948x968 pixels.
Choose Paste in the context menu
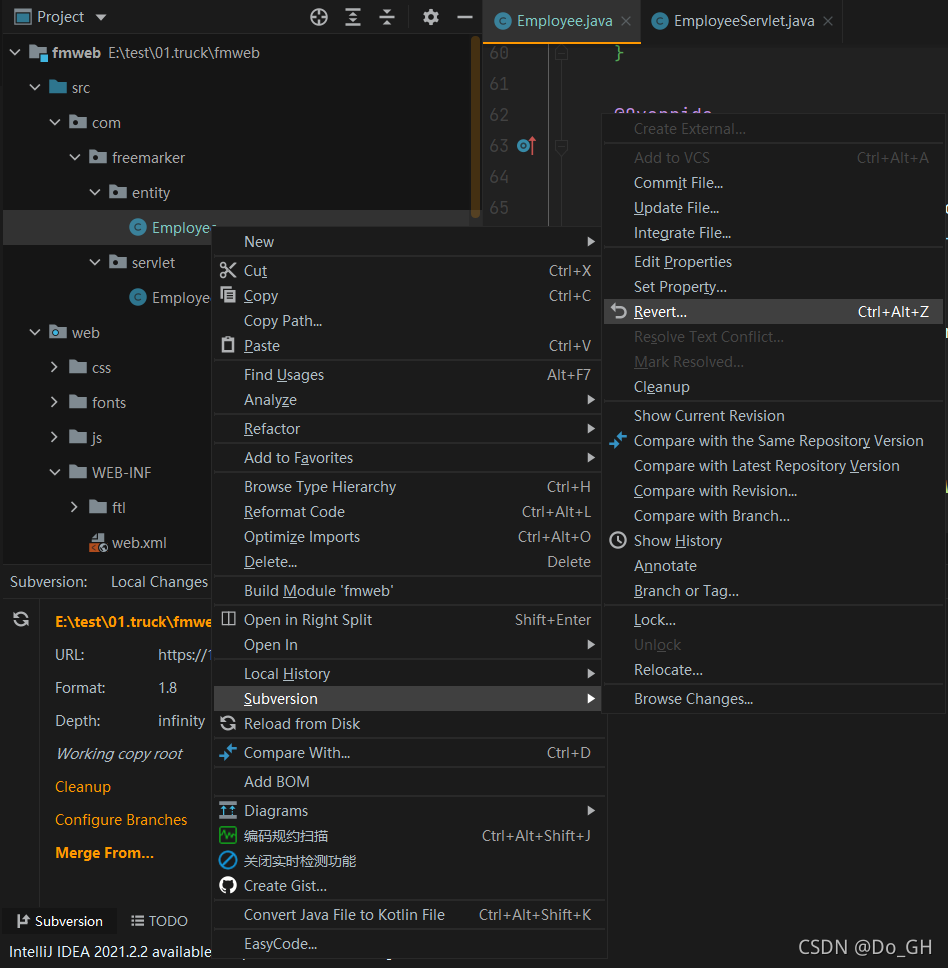pyautogui.click(x=407, y=346)
